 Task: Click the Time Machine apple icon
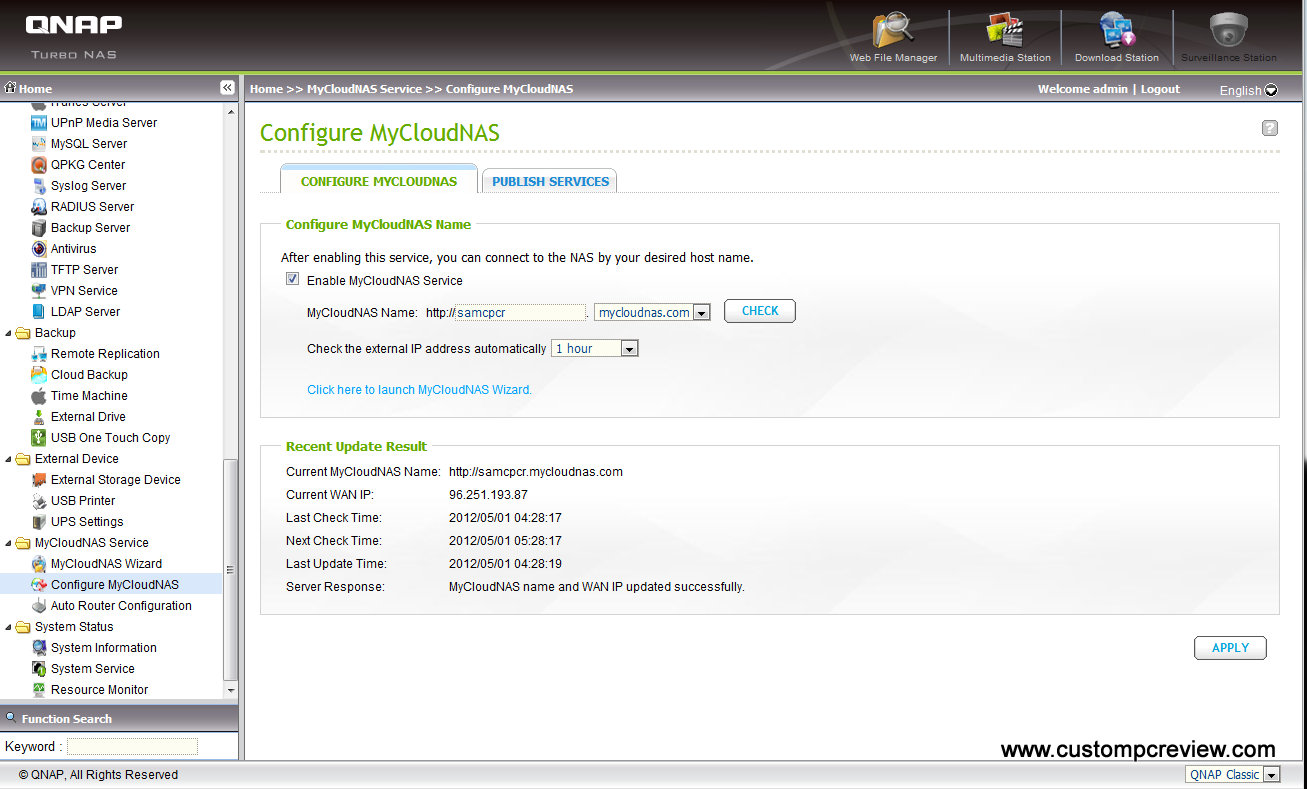39,396
